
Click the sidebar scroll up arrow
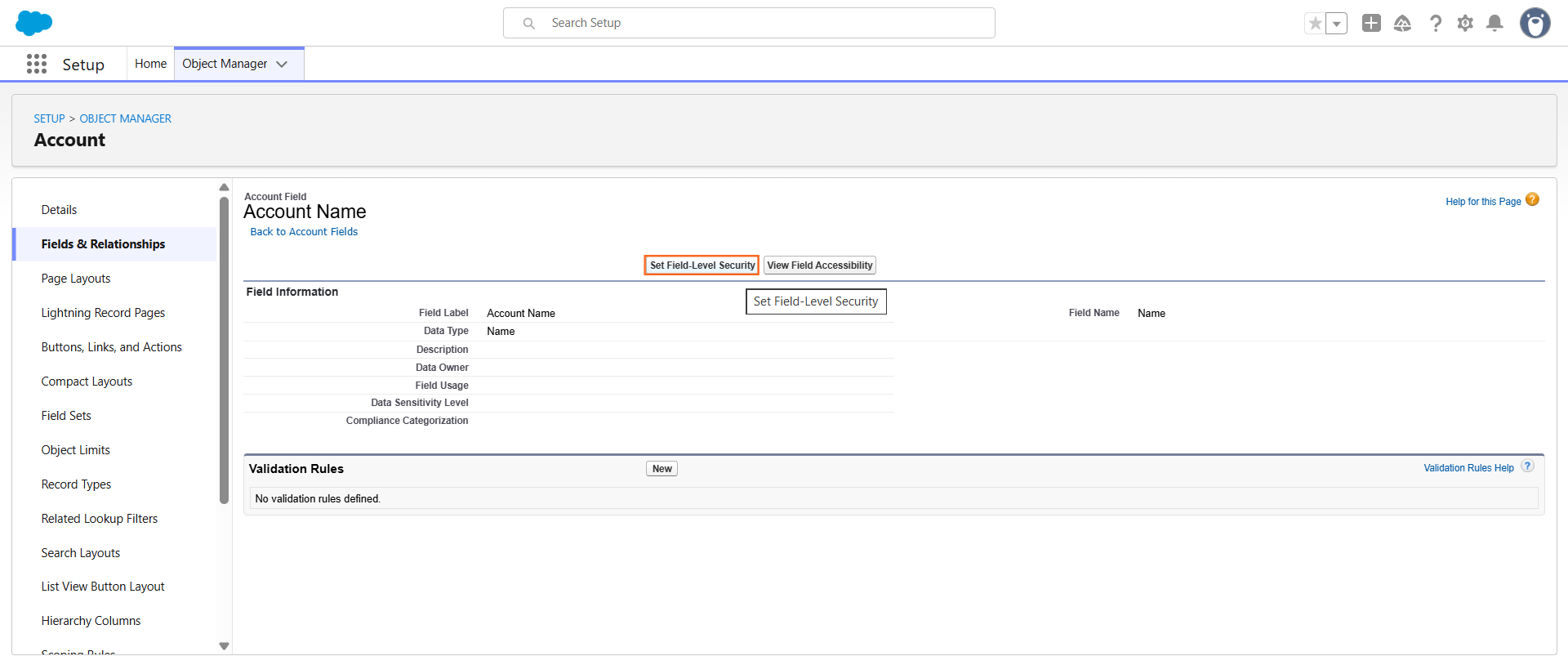pyautogui.click(x=224, y=187)
